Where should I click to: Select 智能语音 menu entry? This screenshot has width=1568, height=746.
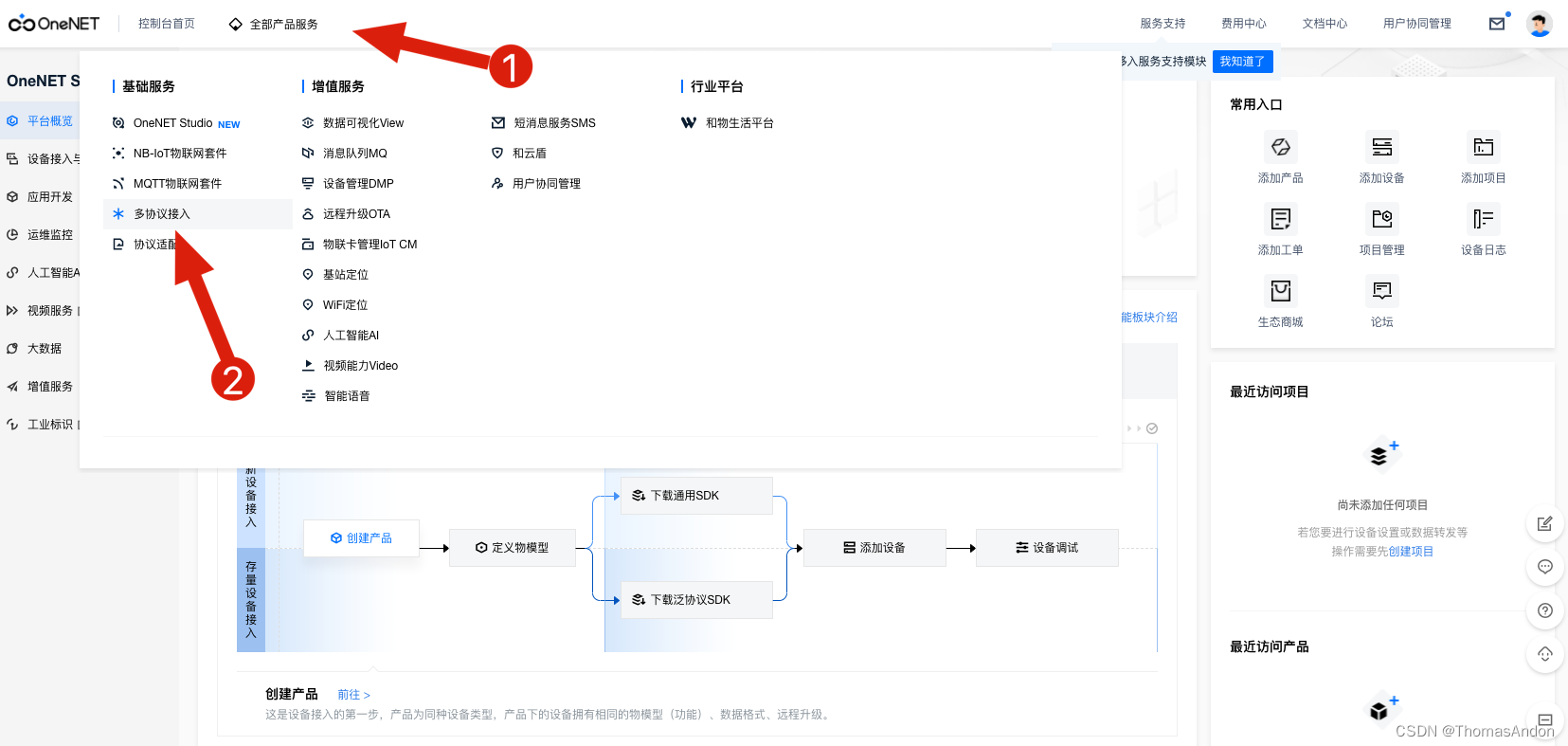335,396
